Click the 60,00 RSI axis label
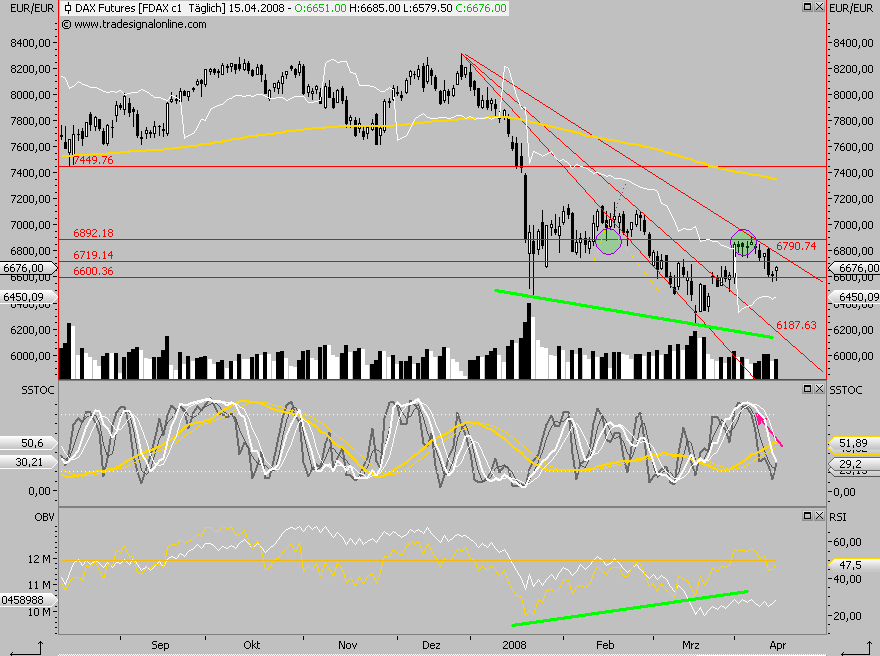This screenshot has width=880, height=656. click(847, 542)
